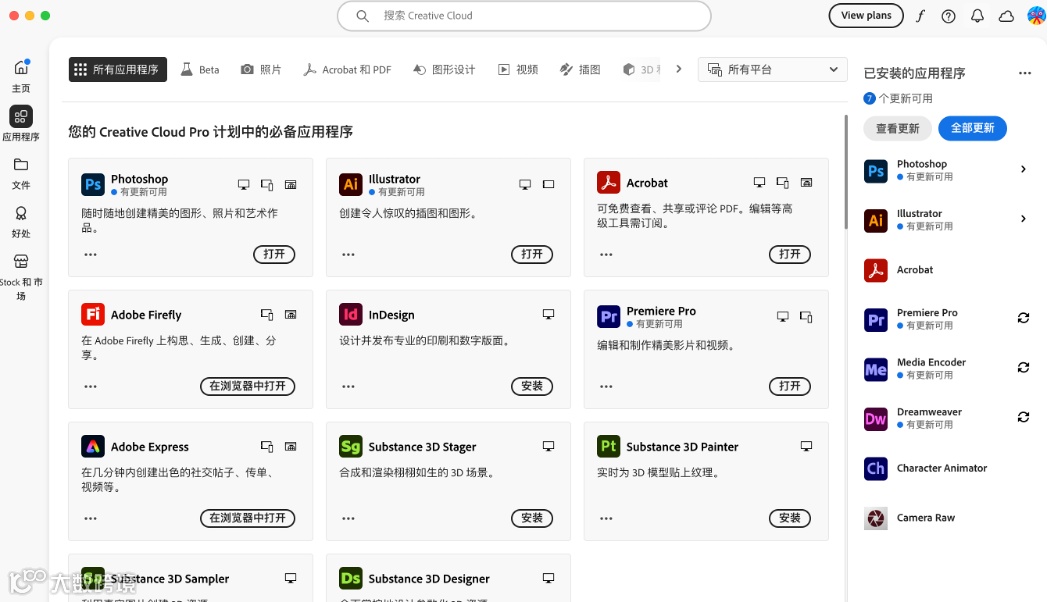Update Premiere Pro via its refresh icon
The height and width of the screenshot is (602, 1048).
pos(1023,318)
